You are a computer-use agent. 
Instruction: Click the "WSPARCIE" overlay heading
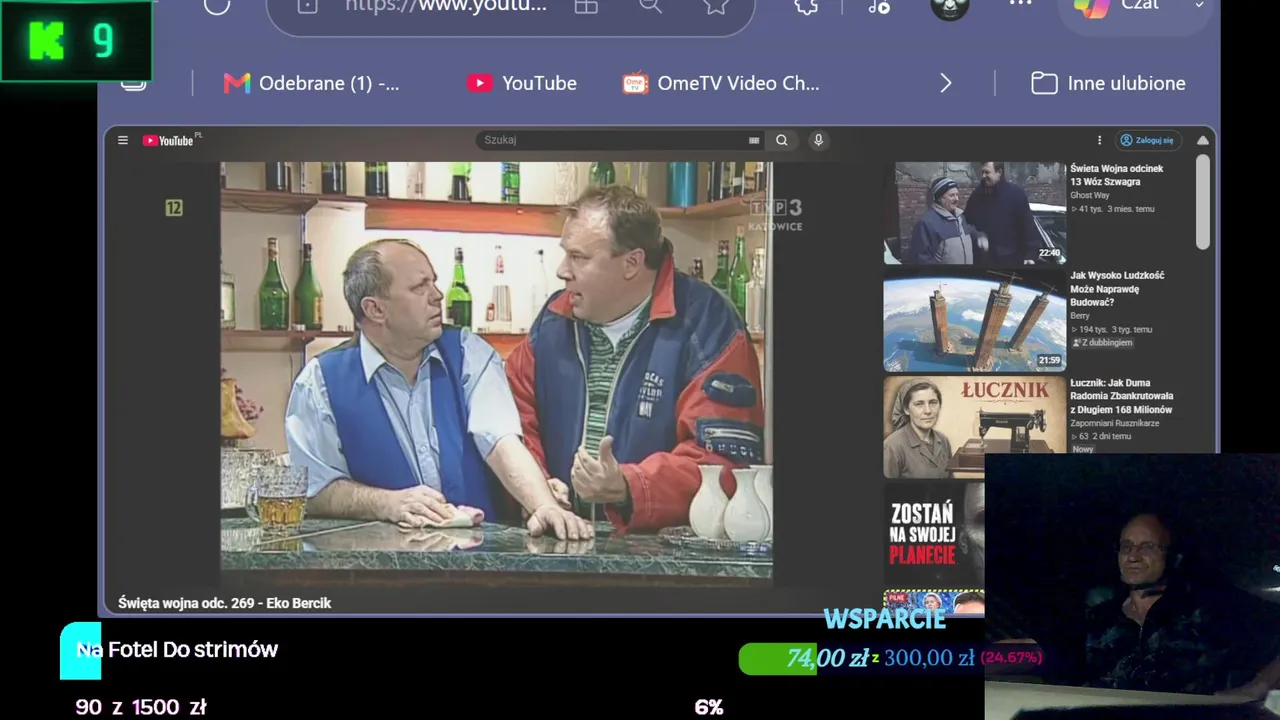pyautogui.click(x=885, y=619)
